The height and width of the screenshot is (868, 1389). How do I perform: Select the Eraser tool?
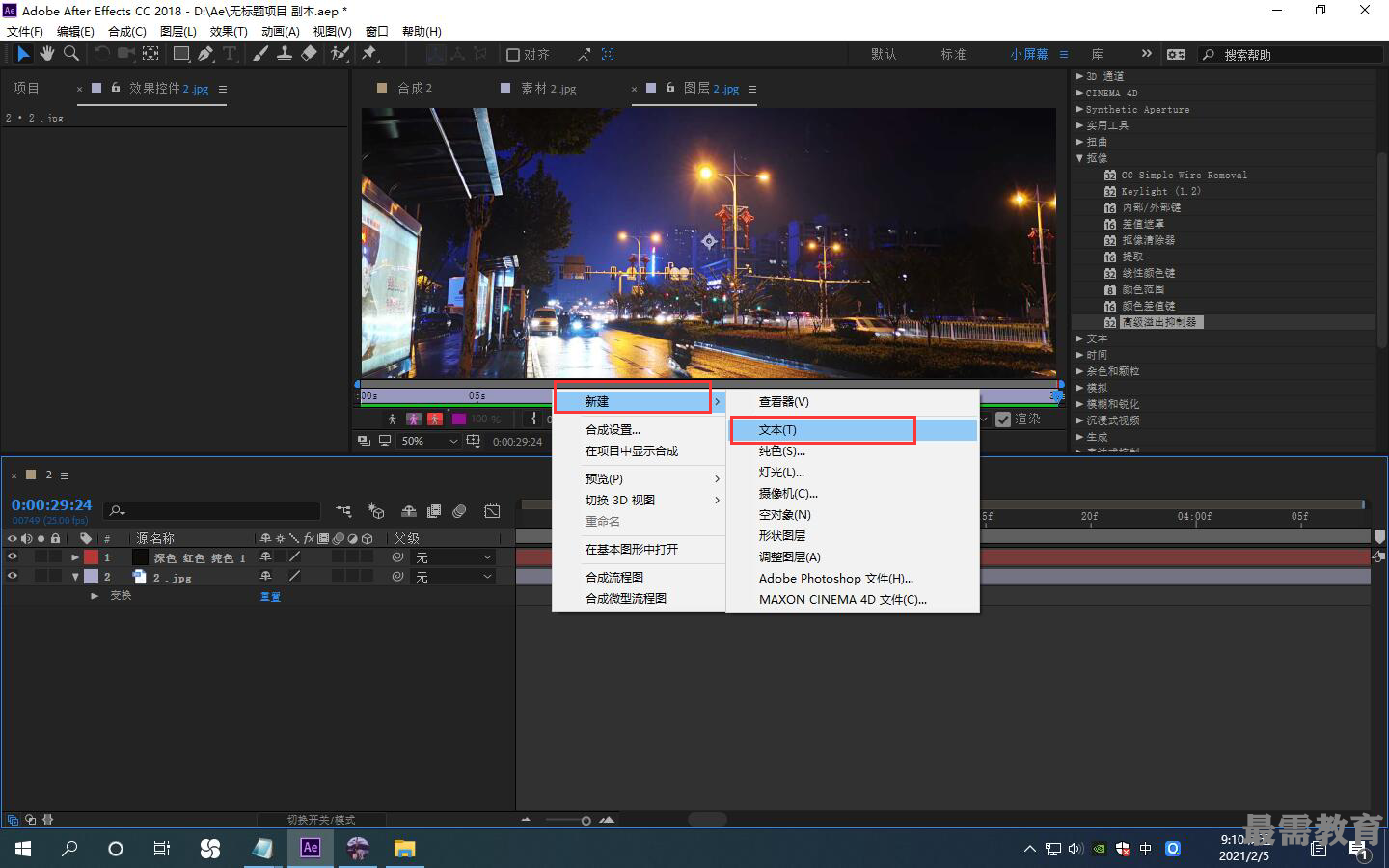[309, 54]
